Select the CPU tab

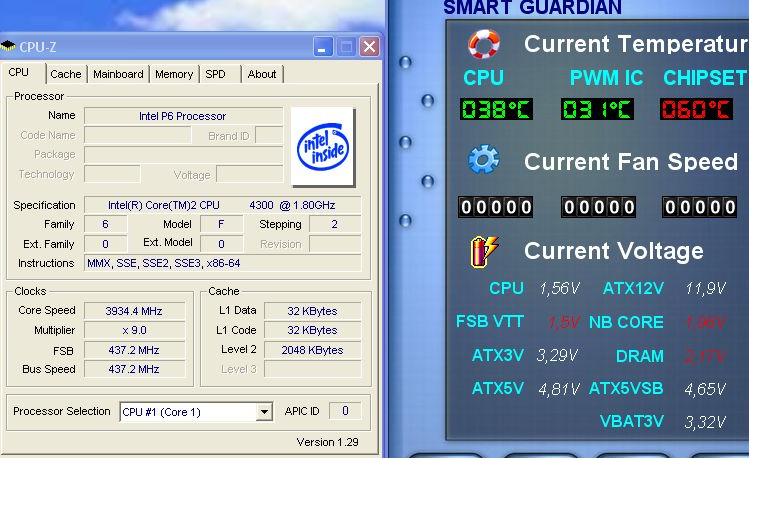(x=19, y=72)
